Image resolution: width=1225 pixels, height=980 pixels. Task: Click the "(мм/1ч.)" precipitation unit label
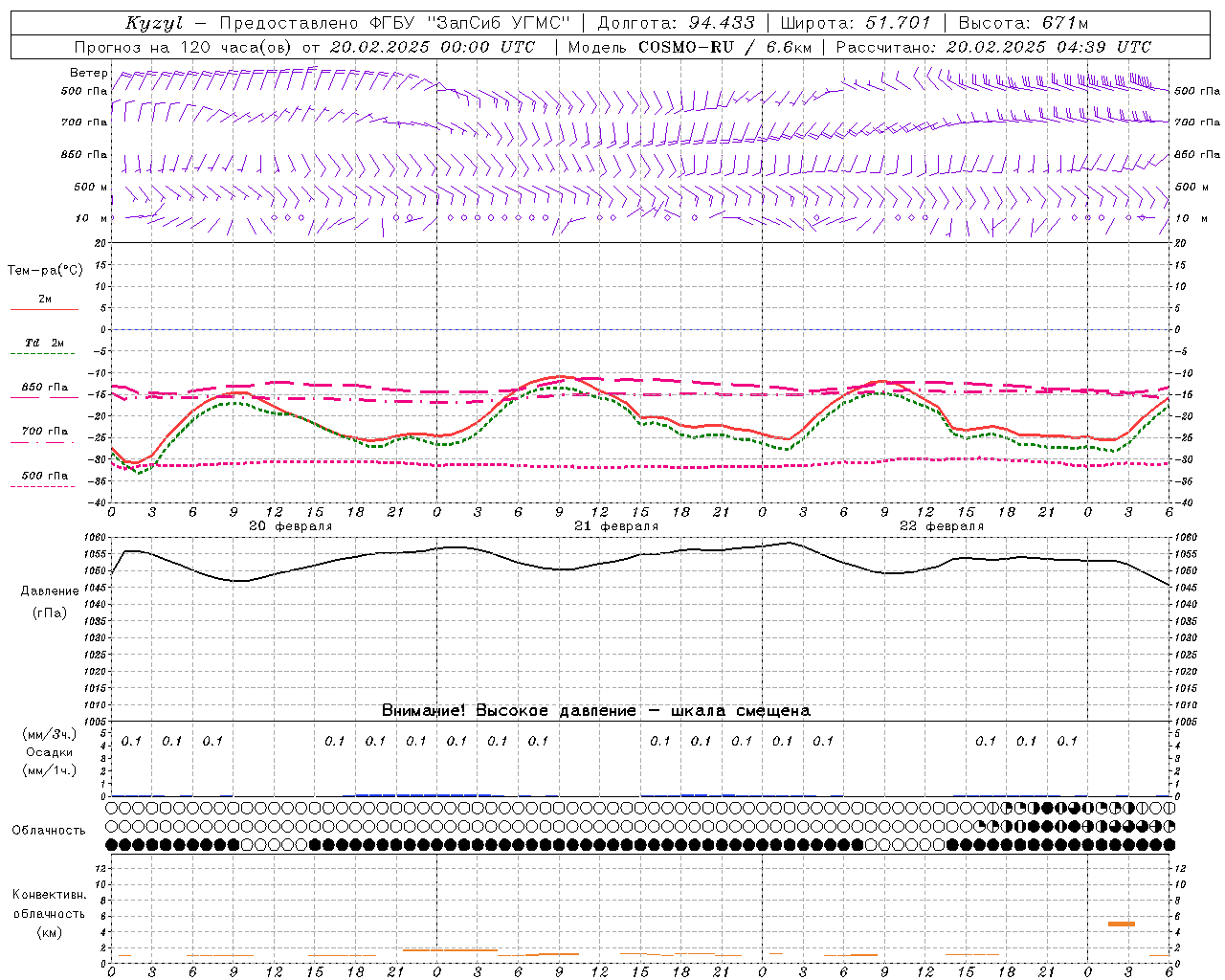pos(50,770)
